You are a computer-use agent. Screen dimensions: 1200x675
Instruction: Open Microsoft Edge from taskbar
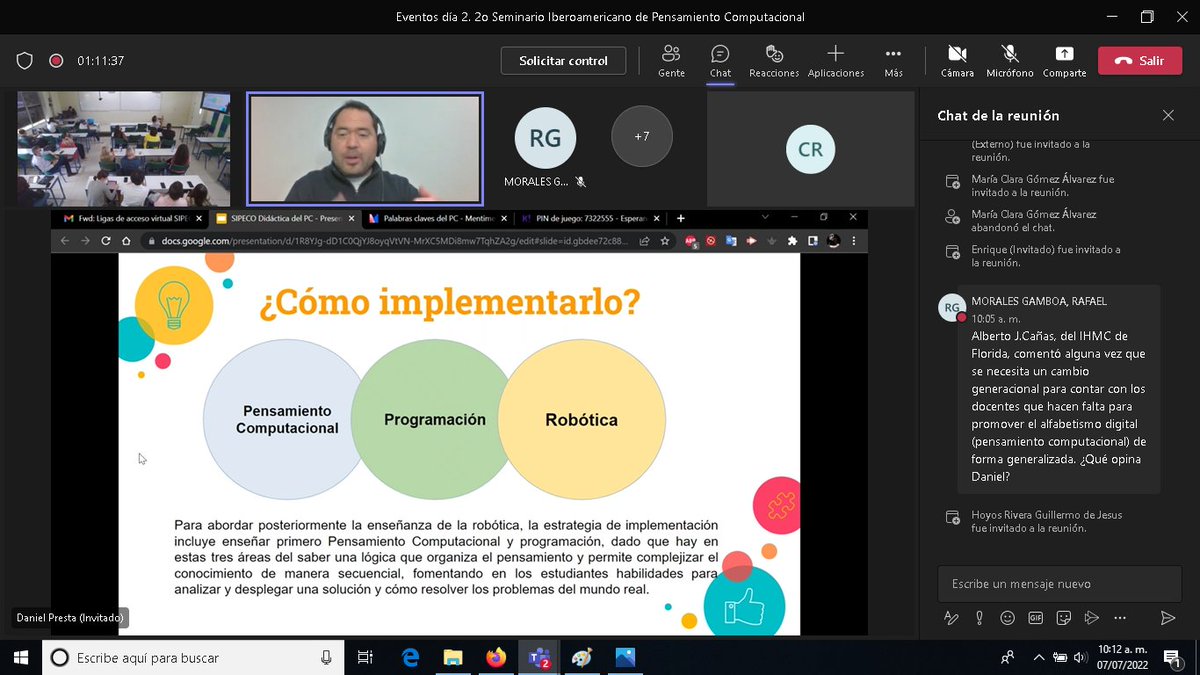[410, 657]
